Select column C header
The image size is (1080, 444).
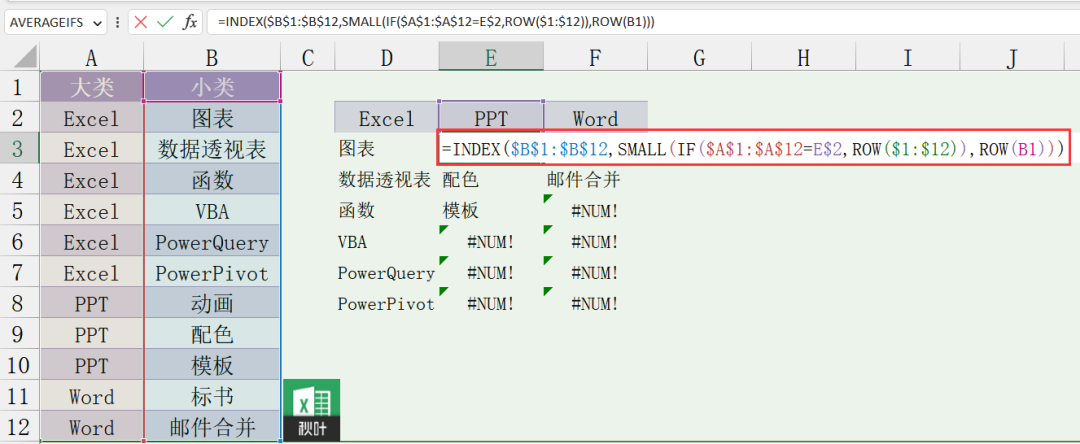[x=308, y=57]
